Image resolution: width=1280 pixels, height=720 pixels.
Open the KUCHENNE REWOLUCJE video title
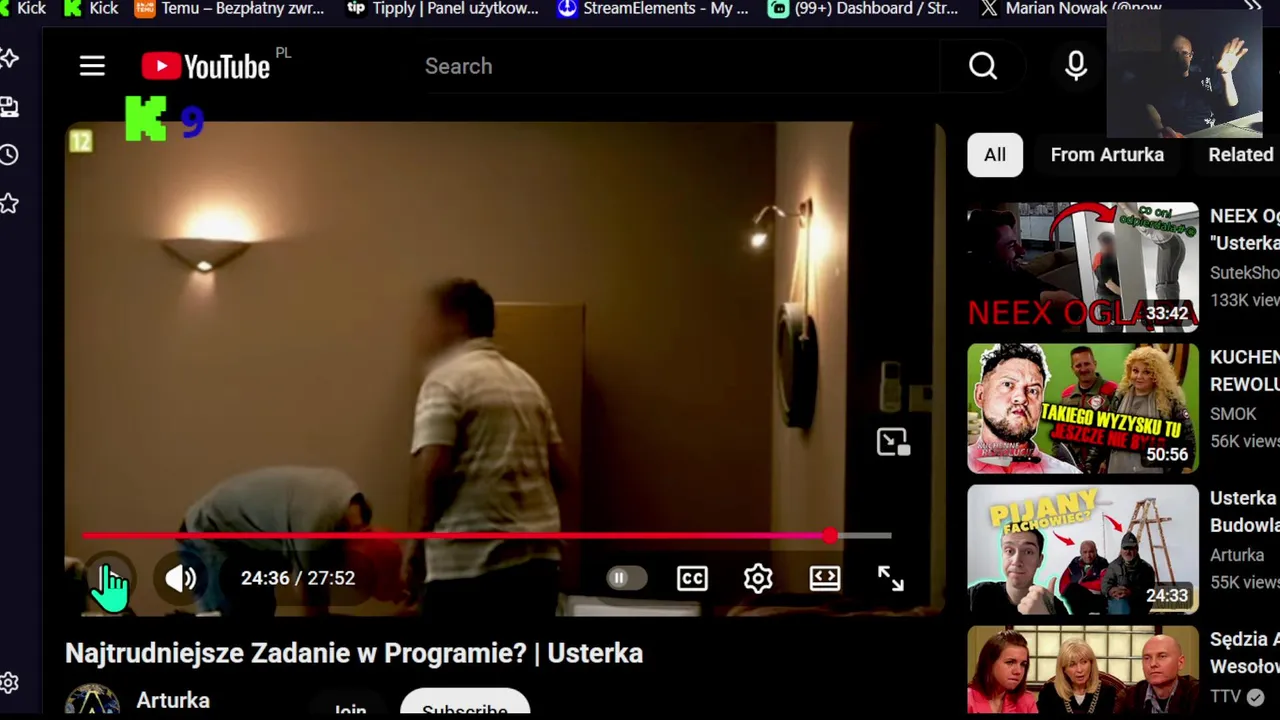(x=1244, y=370)
